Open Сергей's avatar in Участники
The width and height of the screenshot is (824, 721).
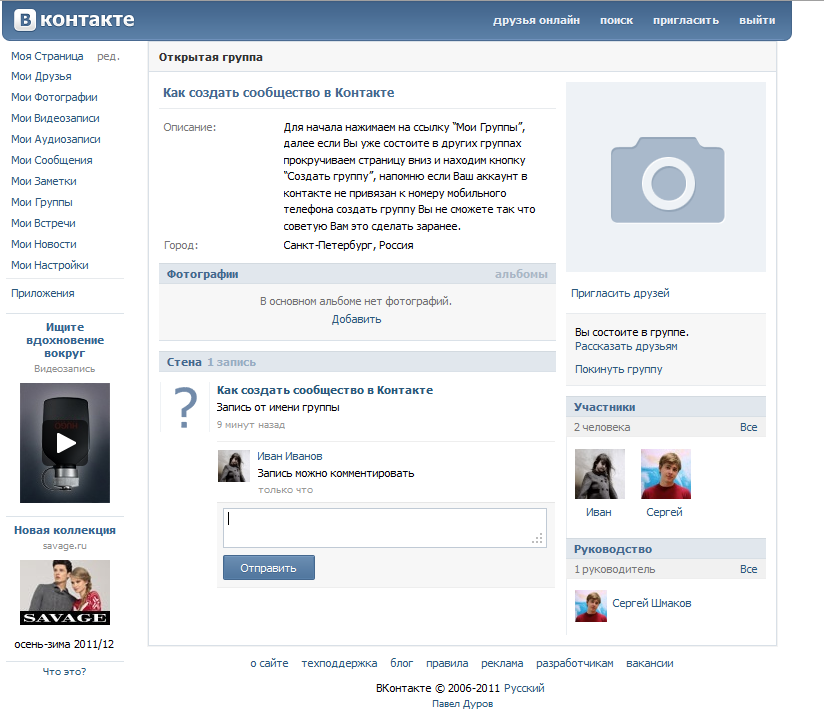[x=665, y=474]
